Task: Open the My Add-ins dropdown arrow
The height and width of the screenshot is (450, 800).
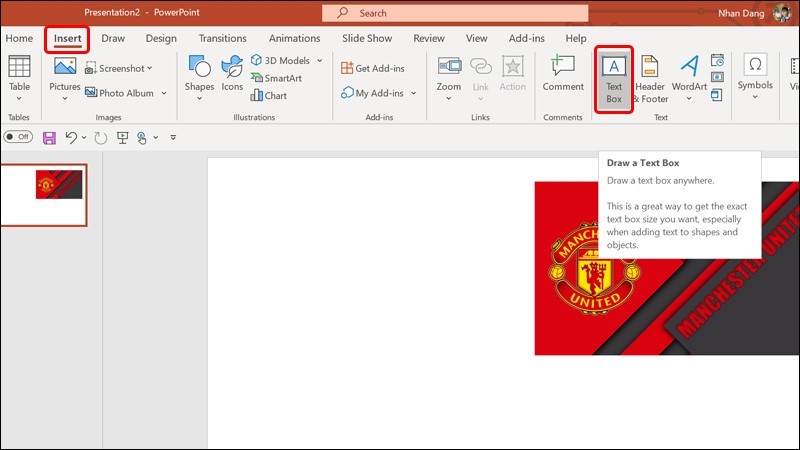Action: tap(414, 93)
